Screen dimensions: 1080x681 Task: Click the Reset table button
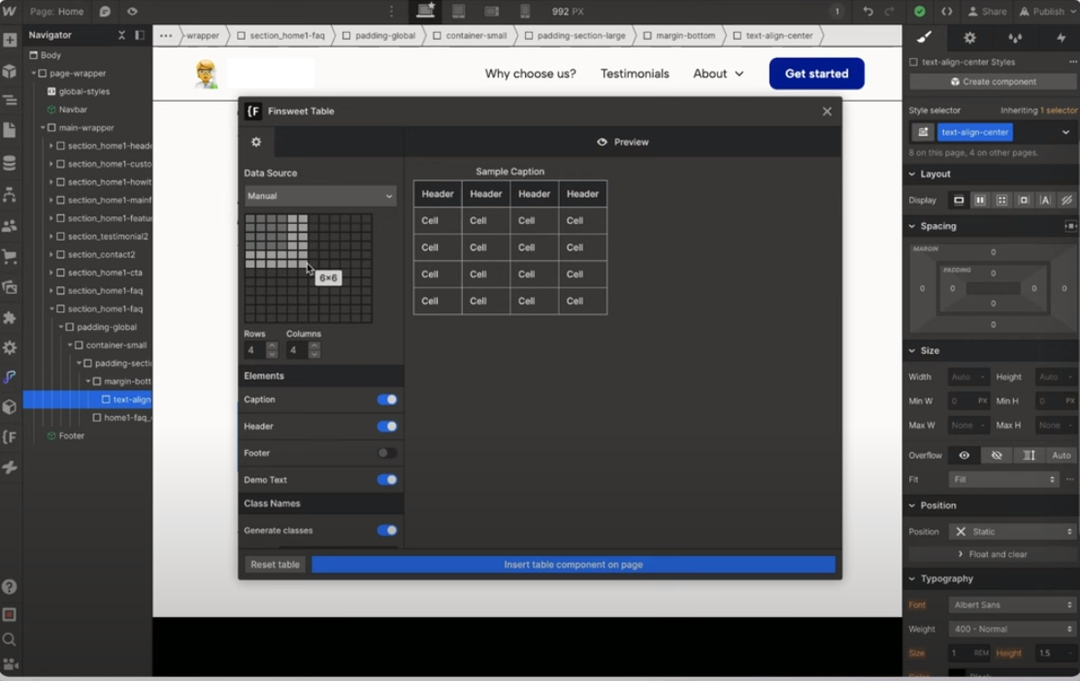tap(275, 565)
